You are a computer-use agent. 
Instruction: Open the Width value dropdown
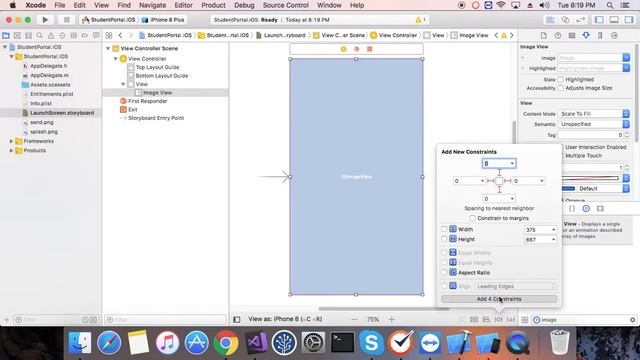pos(553,230)
